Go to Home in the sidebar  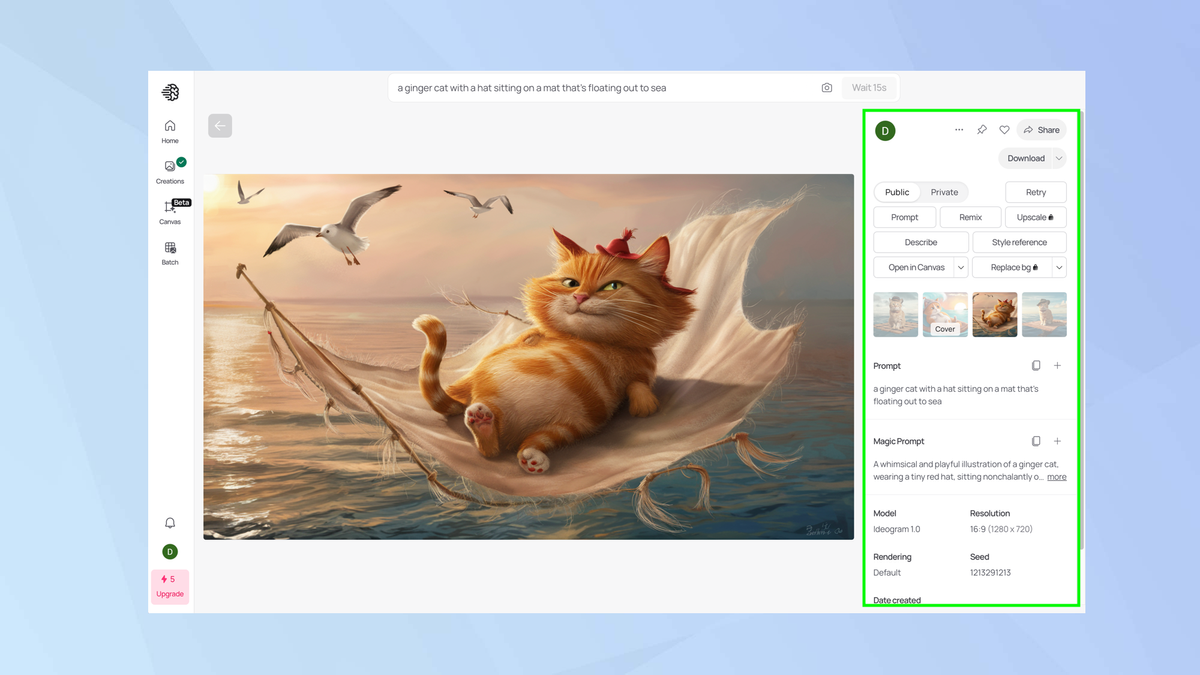[170, 131]
